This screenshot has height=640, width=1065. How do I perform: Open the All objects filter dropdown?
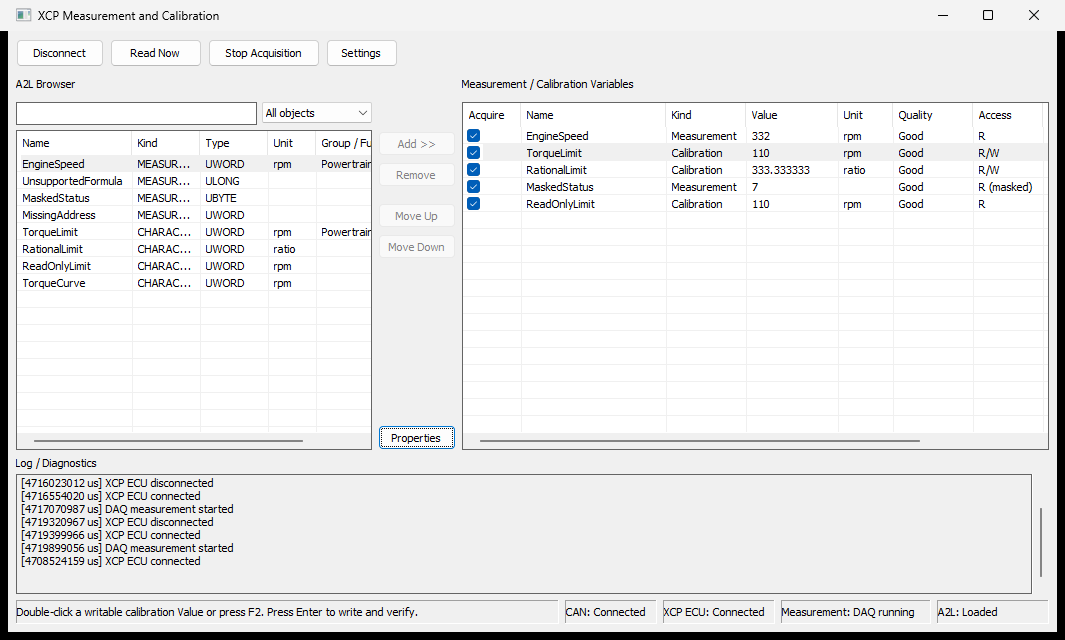317,113
